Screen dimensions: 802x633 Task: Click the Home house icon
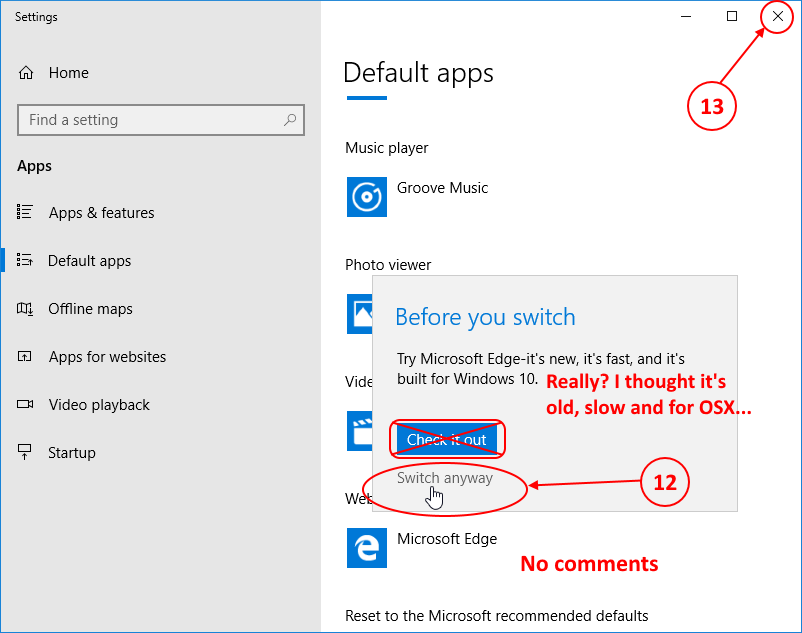(26, 73)
